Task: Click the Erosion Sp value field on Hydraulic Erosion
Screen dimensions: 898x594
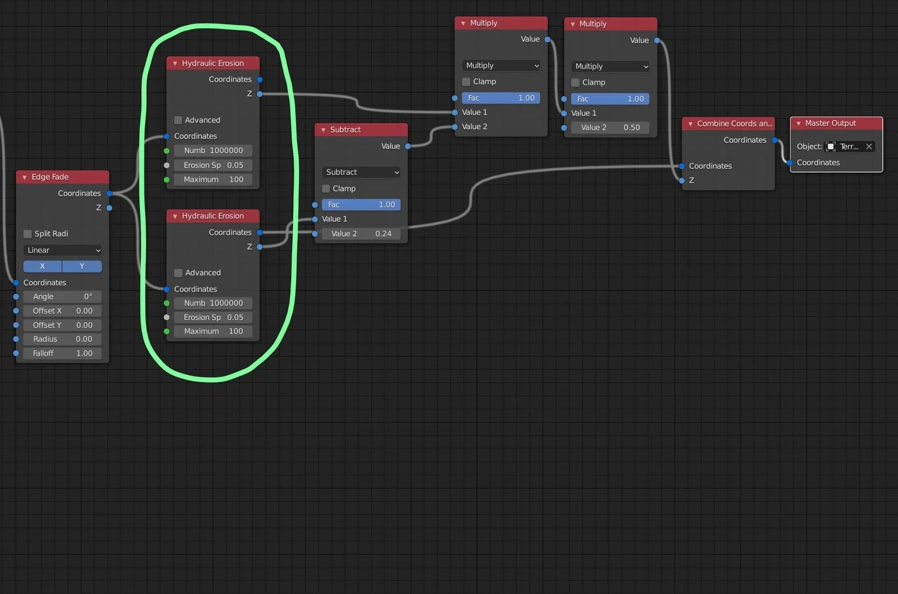Action: click(x=212, y=165)
